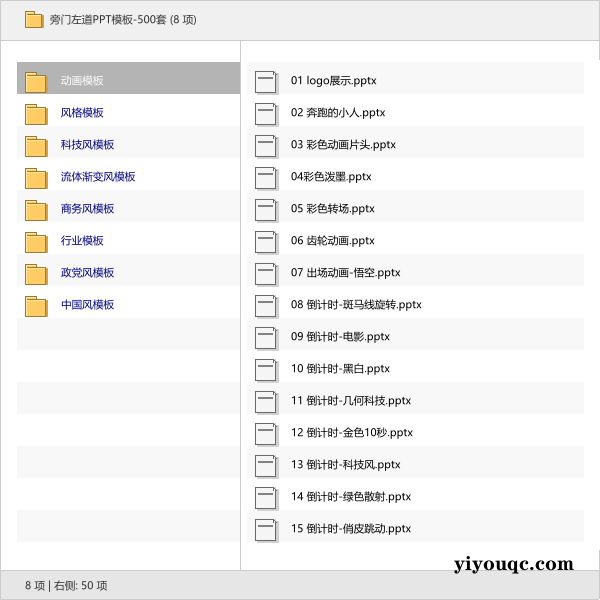
Task: Click the file icon for 10 倒计时-黑白.pptx
Action: [x=265, y=369]
